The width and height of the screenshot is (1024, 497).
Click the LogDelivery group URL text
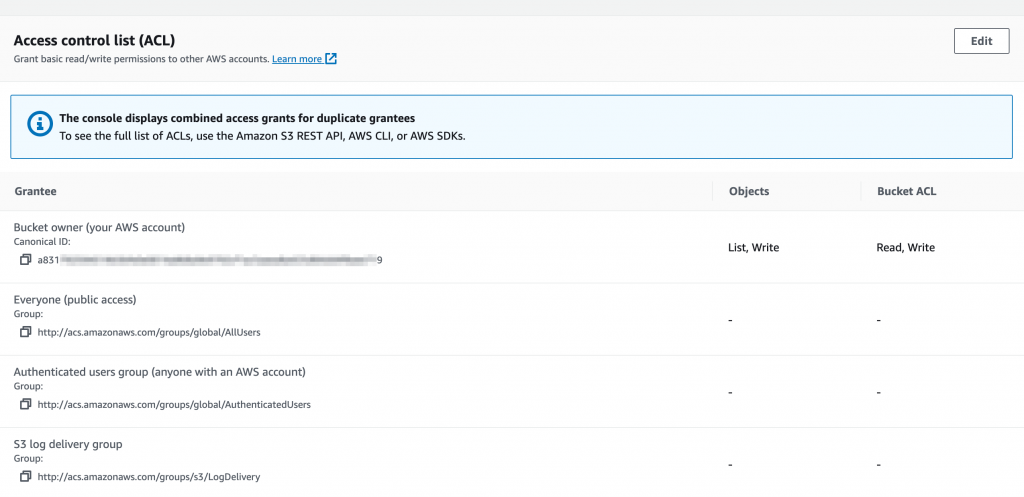149,477
